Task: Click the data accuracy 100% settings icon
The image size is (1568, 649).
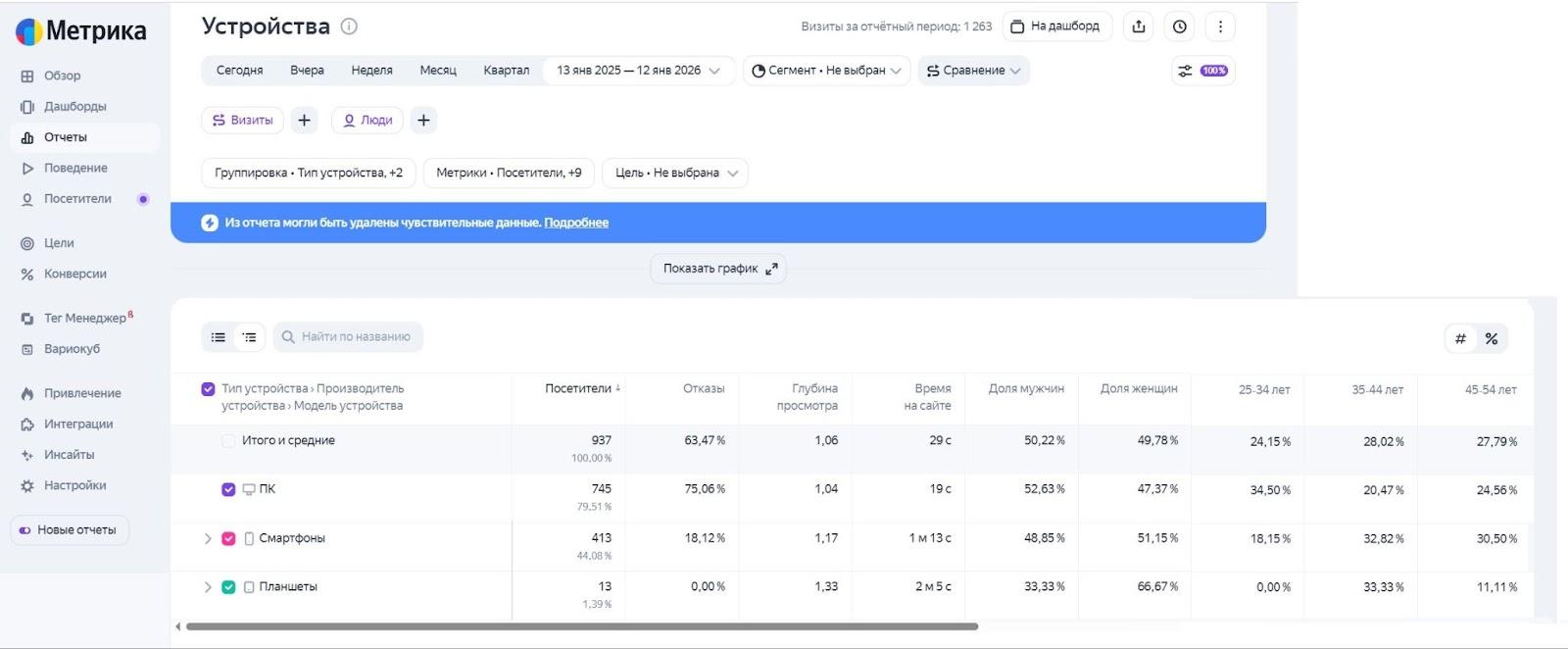Action: pos(1202,71)
